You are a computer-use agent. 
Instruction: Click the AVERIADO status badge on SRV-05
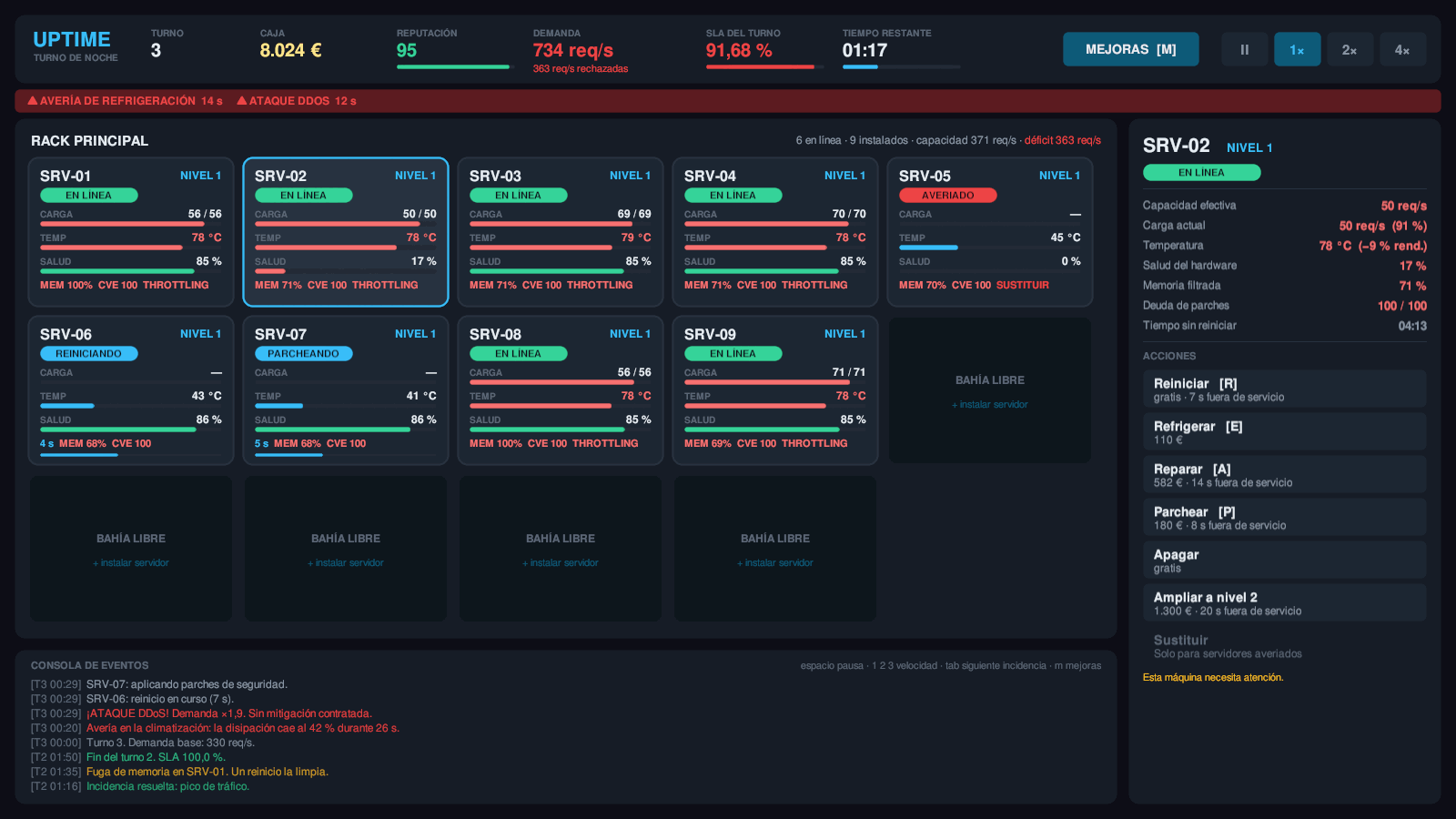pos(947,196)
